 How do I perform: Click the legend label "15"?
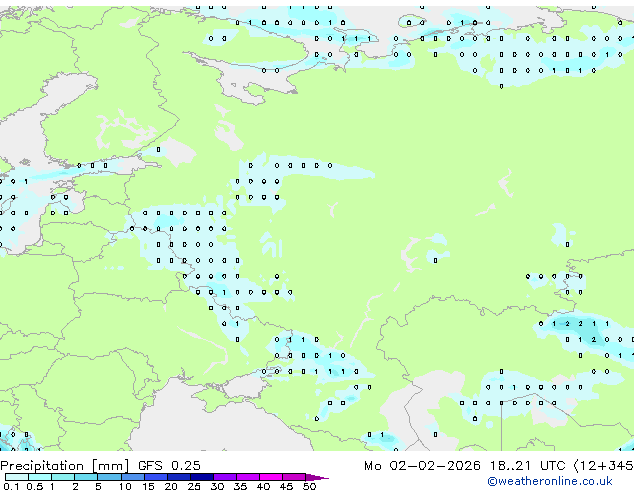tap(148, 486)
